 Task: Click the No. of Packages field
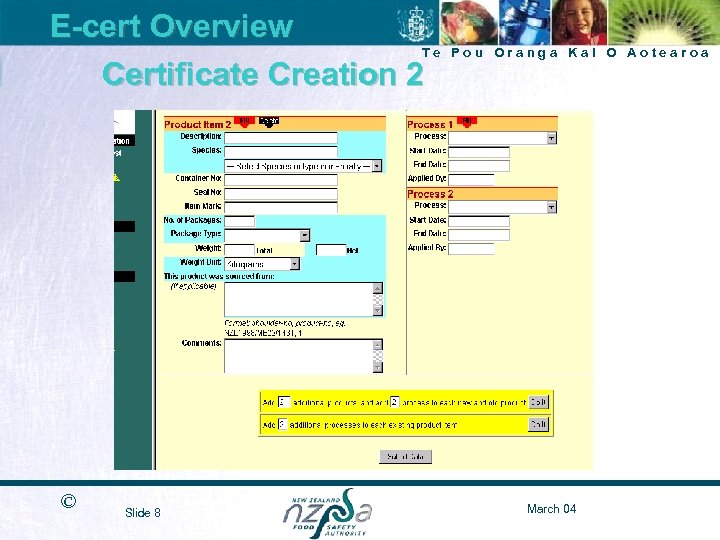pyautogui.click(x=239, y=221)
